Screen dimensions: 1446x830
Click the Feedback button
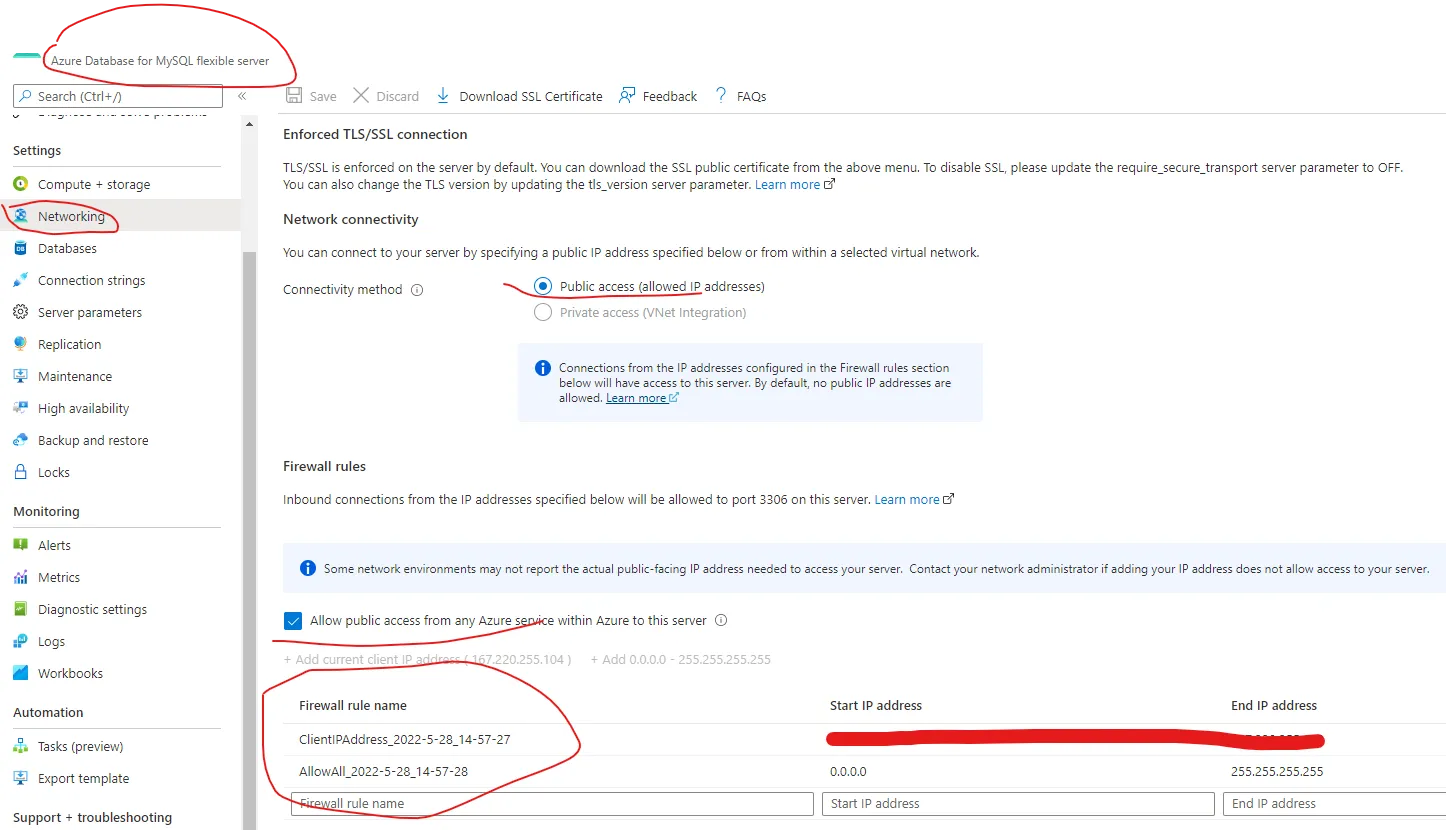coord(658,96)
